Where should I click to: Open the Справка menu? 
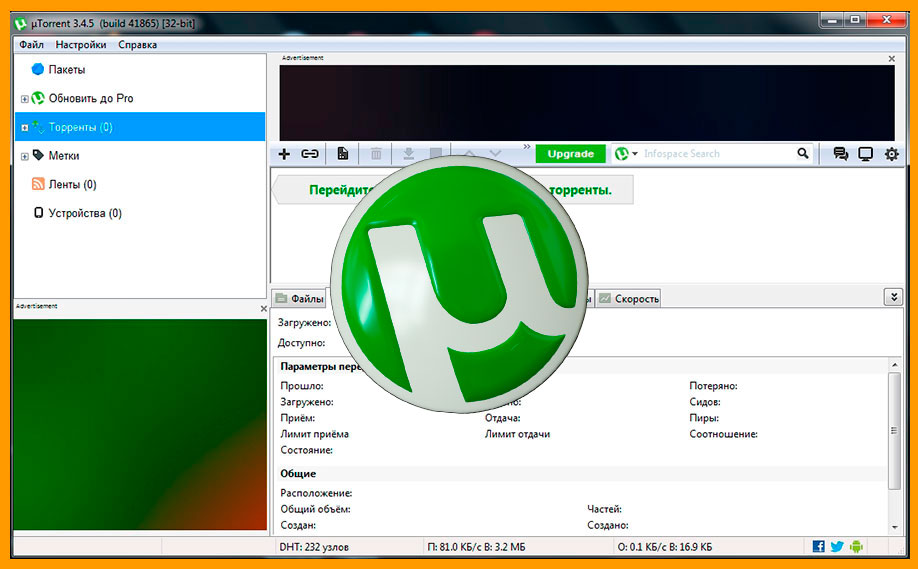(x=138, y=44)
